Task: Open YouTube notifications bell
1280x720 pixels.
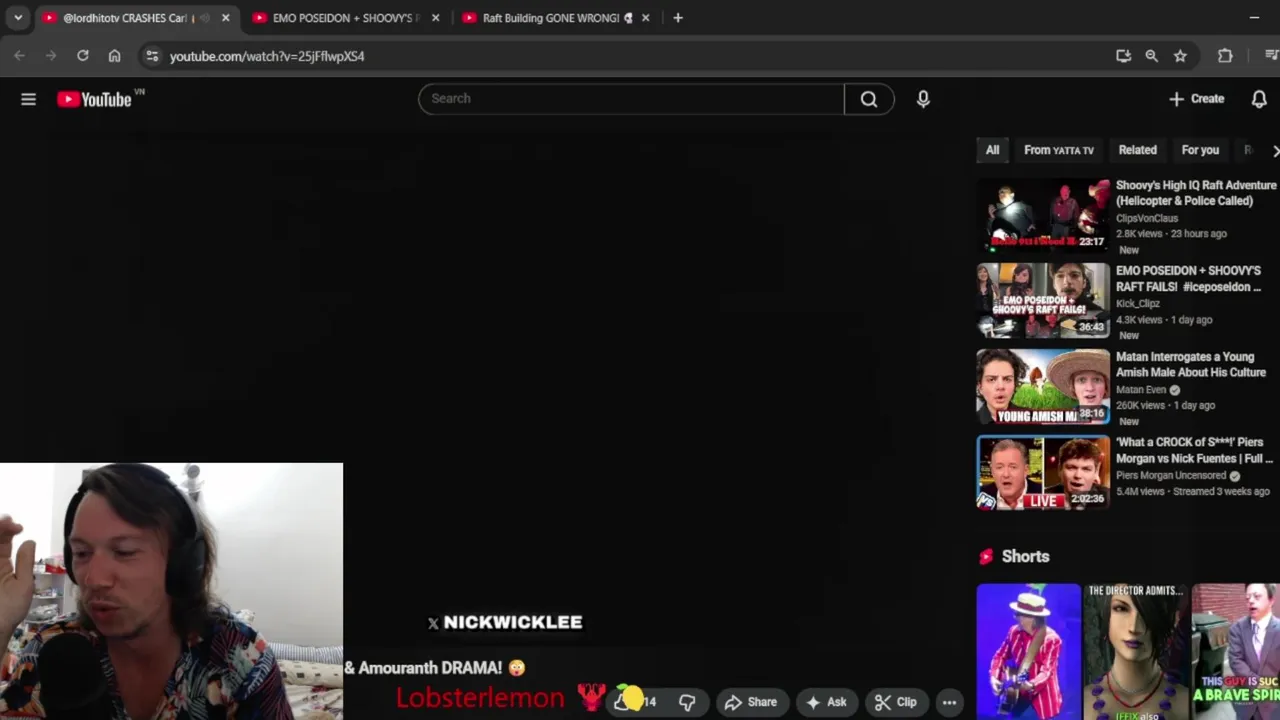Action: 1259,98
